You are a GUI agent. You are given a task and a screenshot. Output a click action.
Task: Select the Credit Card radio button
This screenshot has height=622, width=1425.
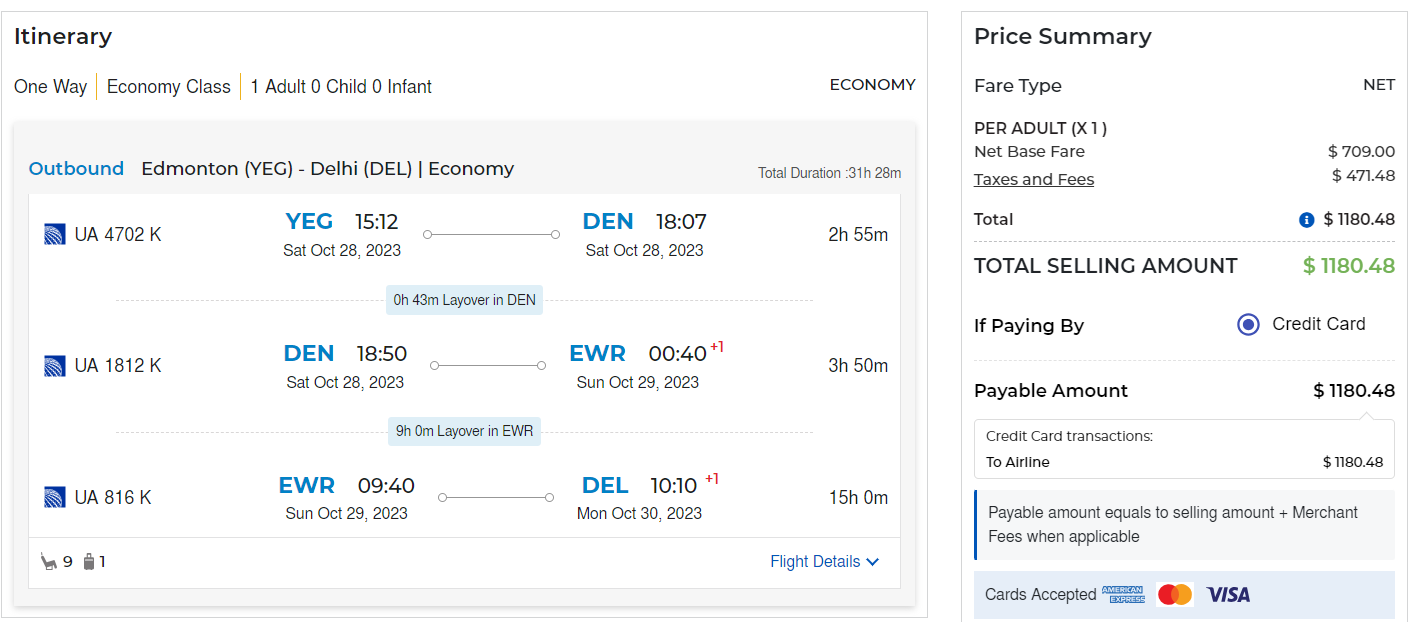(x=1248, y=324)
